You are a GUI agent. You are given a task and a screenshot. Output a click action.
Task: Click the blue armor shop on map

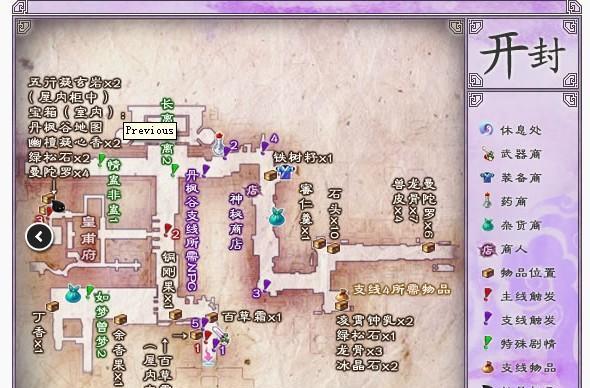pyautogui.click(x=286, y=172)
